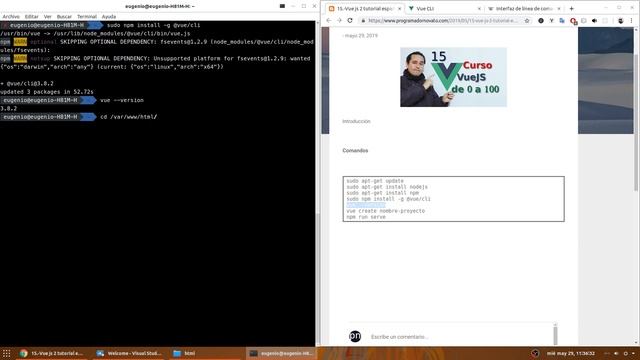Screen dimensions: 640x360
Task: Click the megaphone browser extension icon
Action: pos(594,20)
